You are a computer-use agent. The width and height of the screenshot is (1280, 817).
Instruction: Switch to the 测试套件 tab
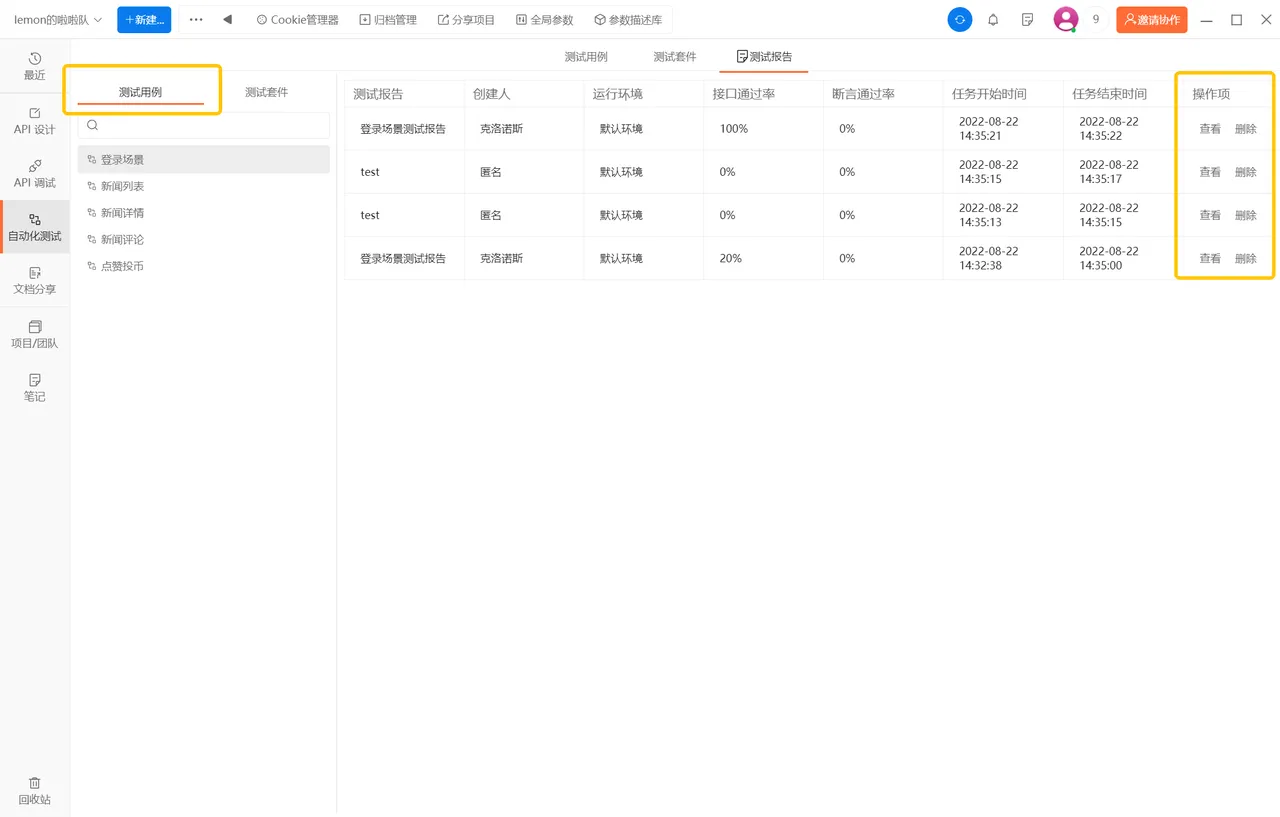click(x=675, y=56)
